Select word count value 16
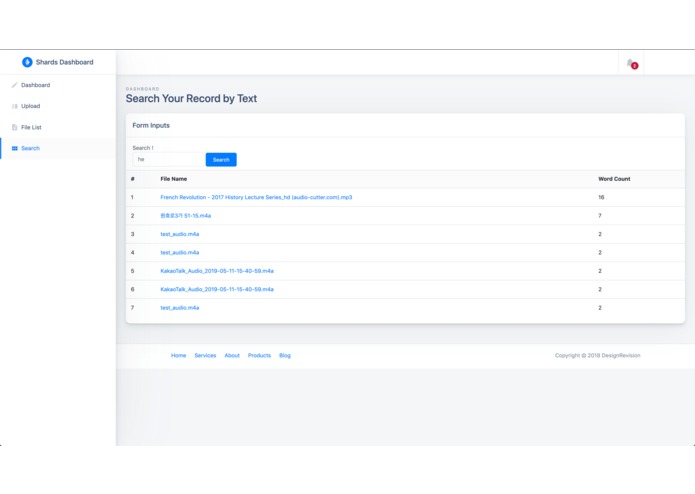Image resolution: width=695 pixels, height=494 pixels. point(601,197)
